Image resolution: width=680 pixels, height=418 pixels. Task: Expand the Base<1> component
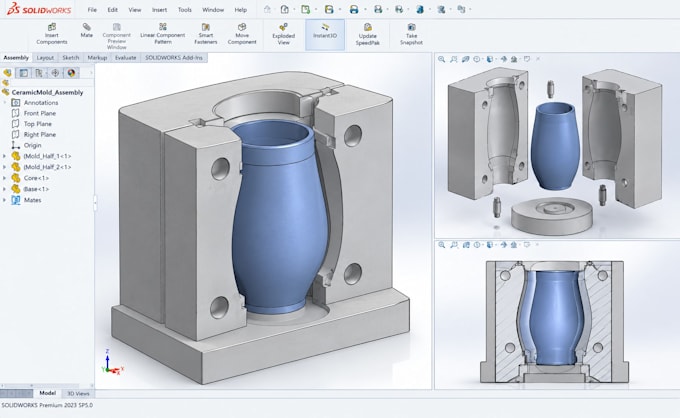[5, 189]
